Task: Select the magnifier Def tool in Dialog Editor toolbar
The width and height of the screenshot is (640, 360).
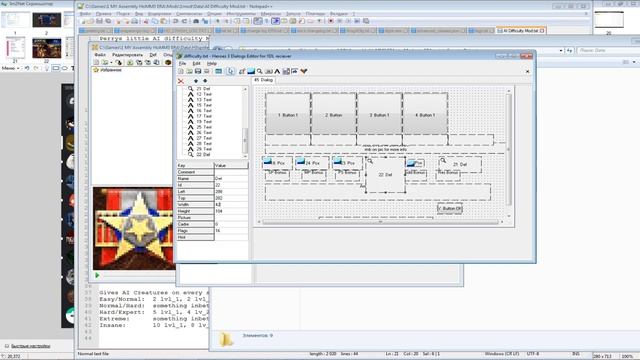Action: pos(260,71)
